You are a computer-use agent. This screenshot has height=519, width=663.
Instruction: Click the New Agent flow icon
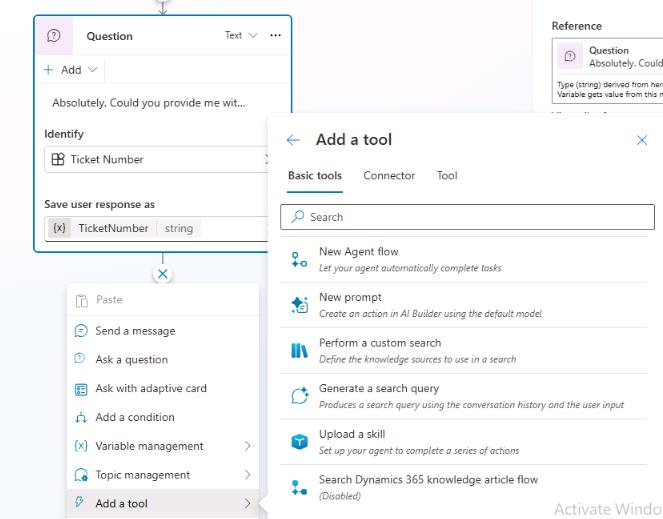tap(299, 259)
